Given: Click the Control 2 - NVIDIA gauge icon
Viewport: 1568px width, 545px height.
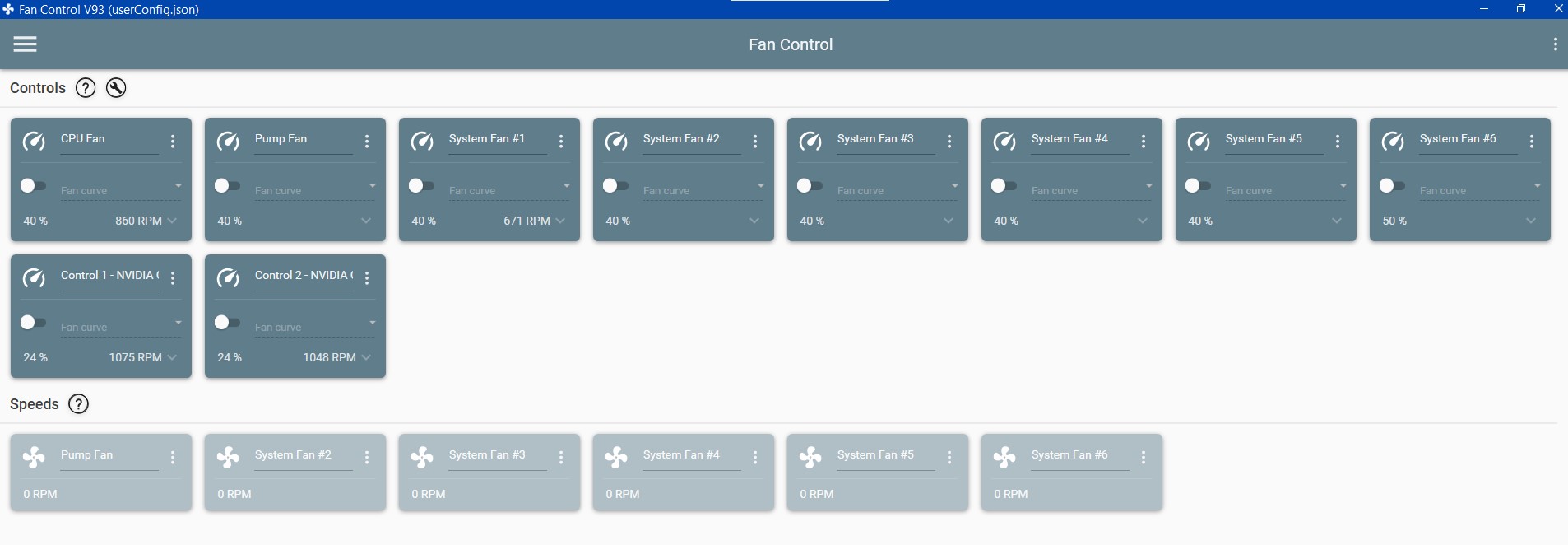Looking at the screenshot, I should [x=228, y=278].
